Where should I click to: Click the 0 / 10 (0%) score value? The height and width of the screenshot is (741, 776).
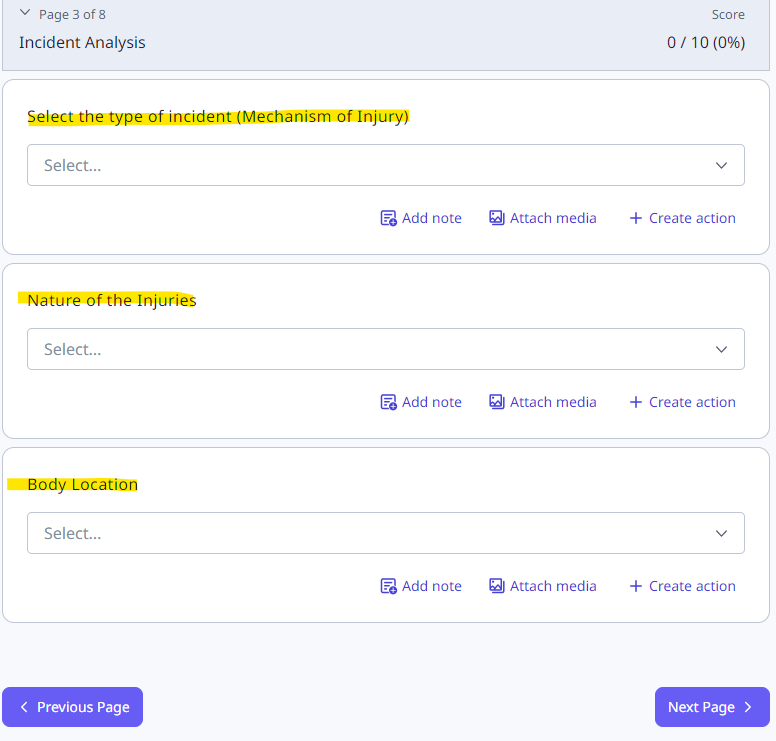click(705, 43)
